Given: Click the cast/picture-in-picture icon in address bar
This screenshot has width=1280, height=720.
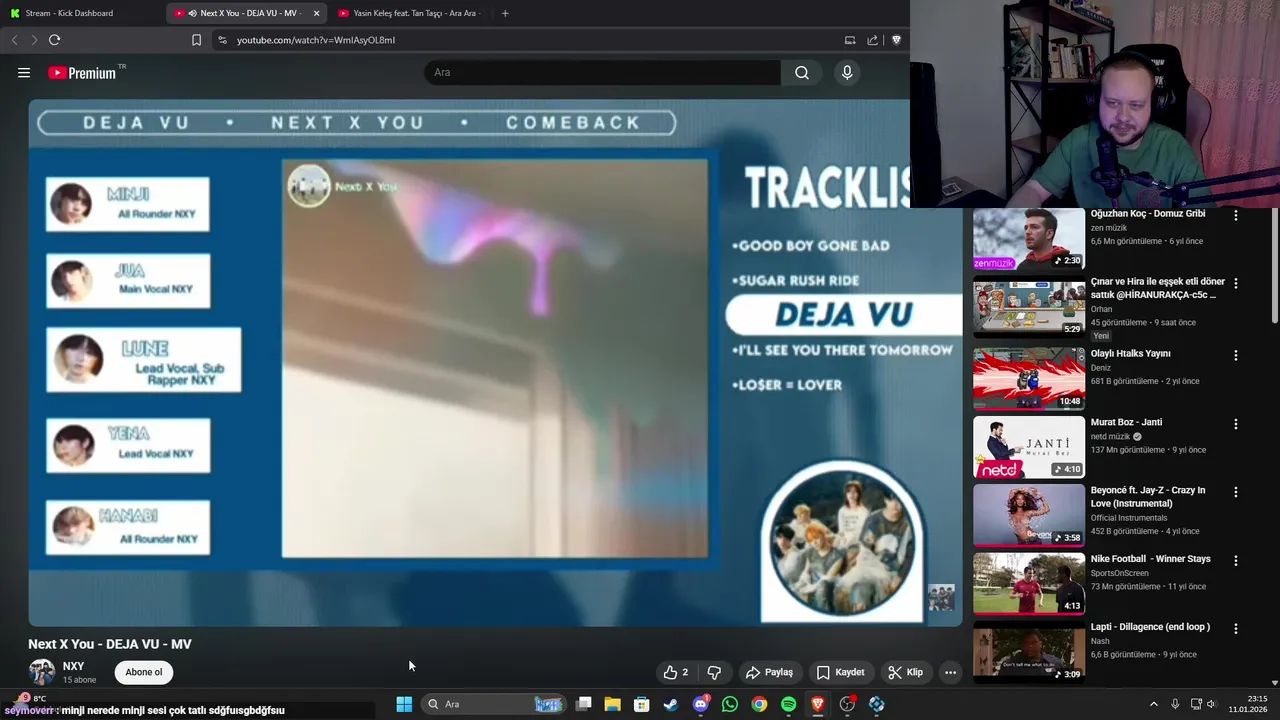Looking at the screenshot, I should click(850, 40).
